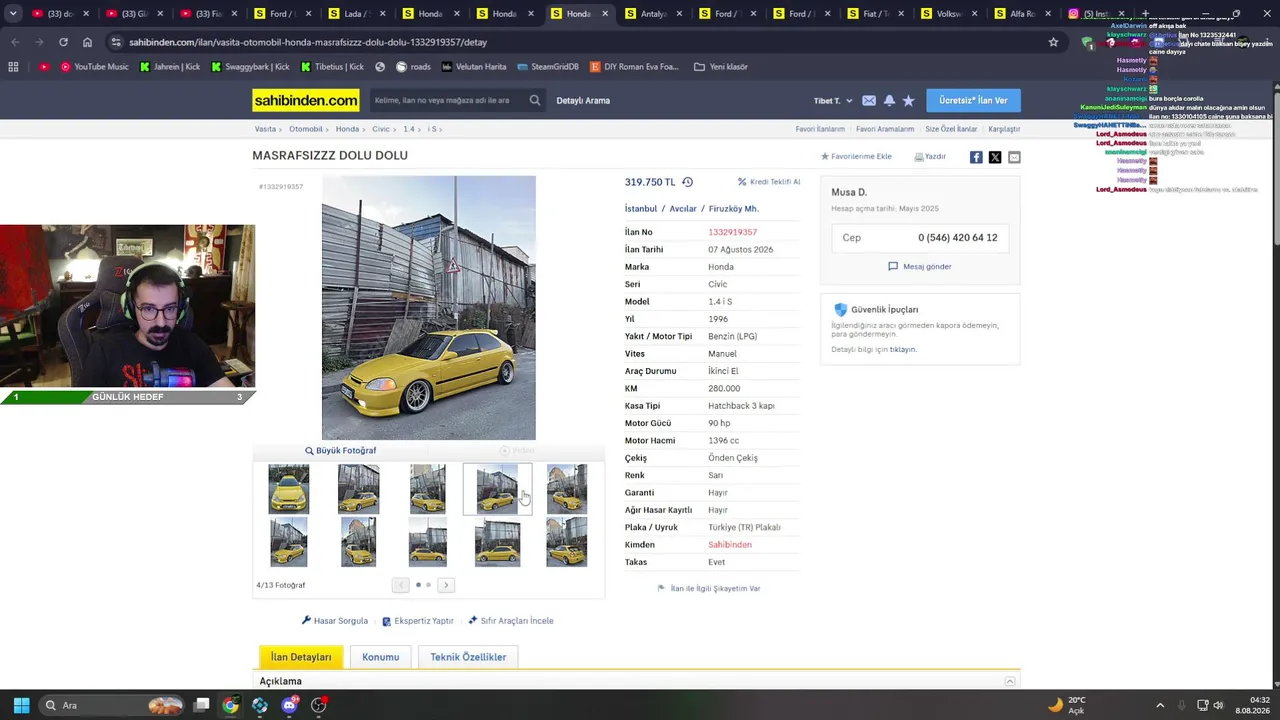Click the sahibinden.com logo

click(x=306, y=100)
